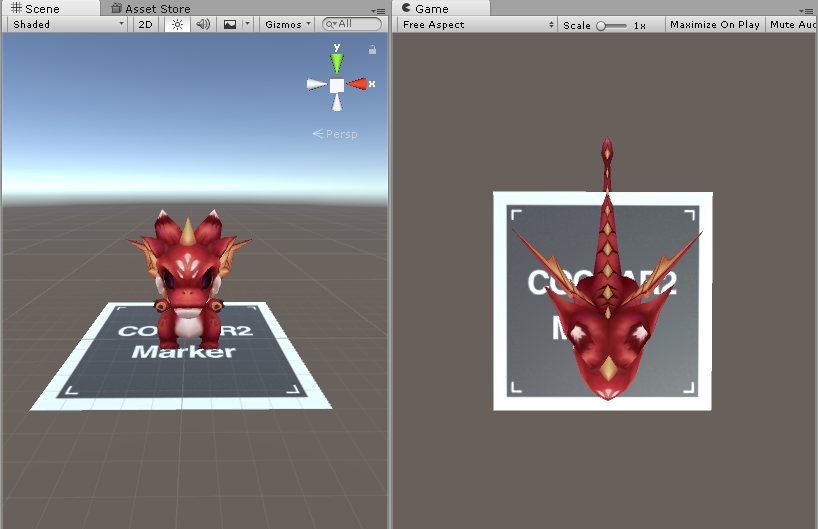Toggle the scene gizmo lock icon
Screen dimensions: 818x529
372,50
